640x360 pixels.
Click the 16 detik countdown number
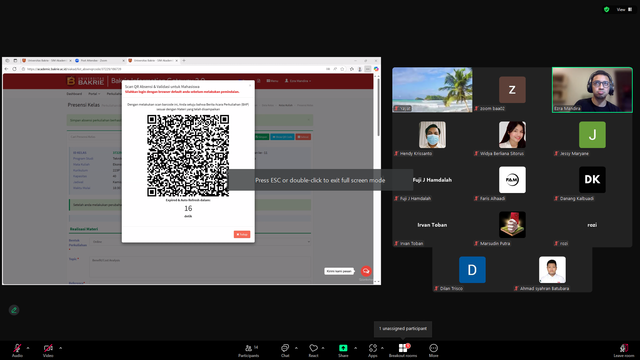coord(188,209)
